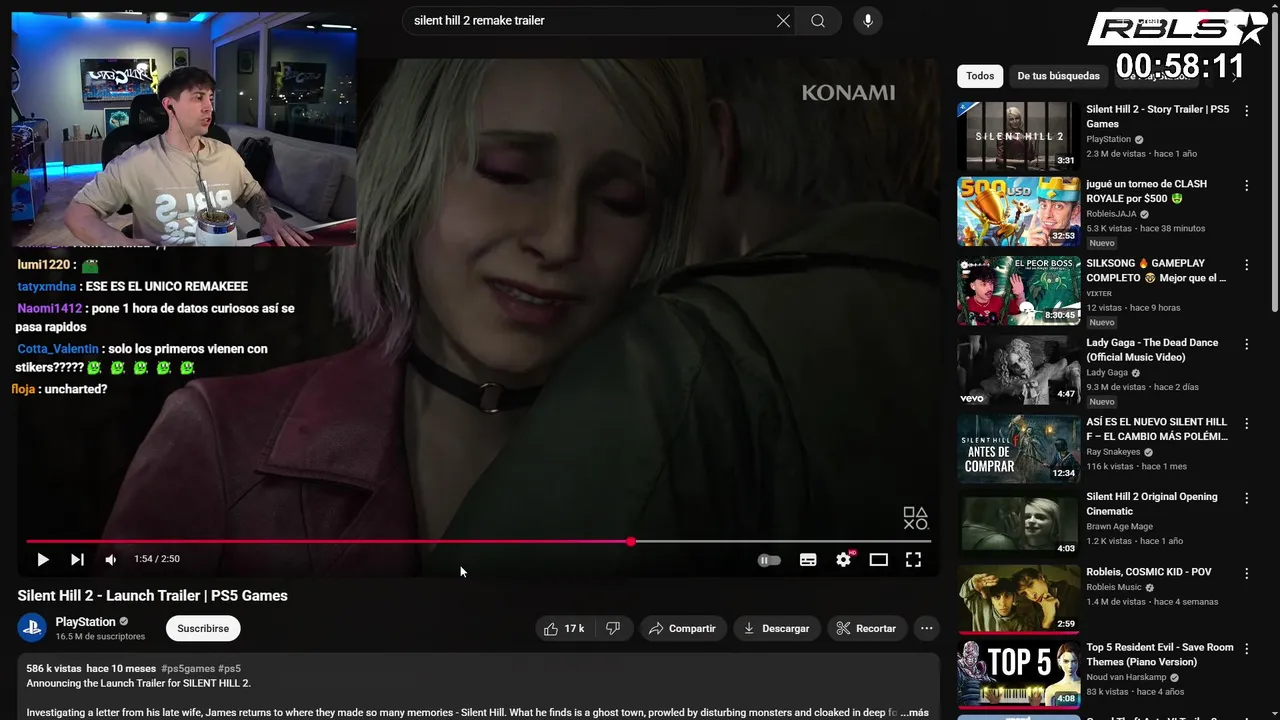The width and height of the screenshot is (1280, 720).
Task: Expand the description with ...más
Action: tap(914, 713)
